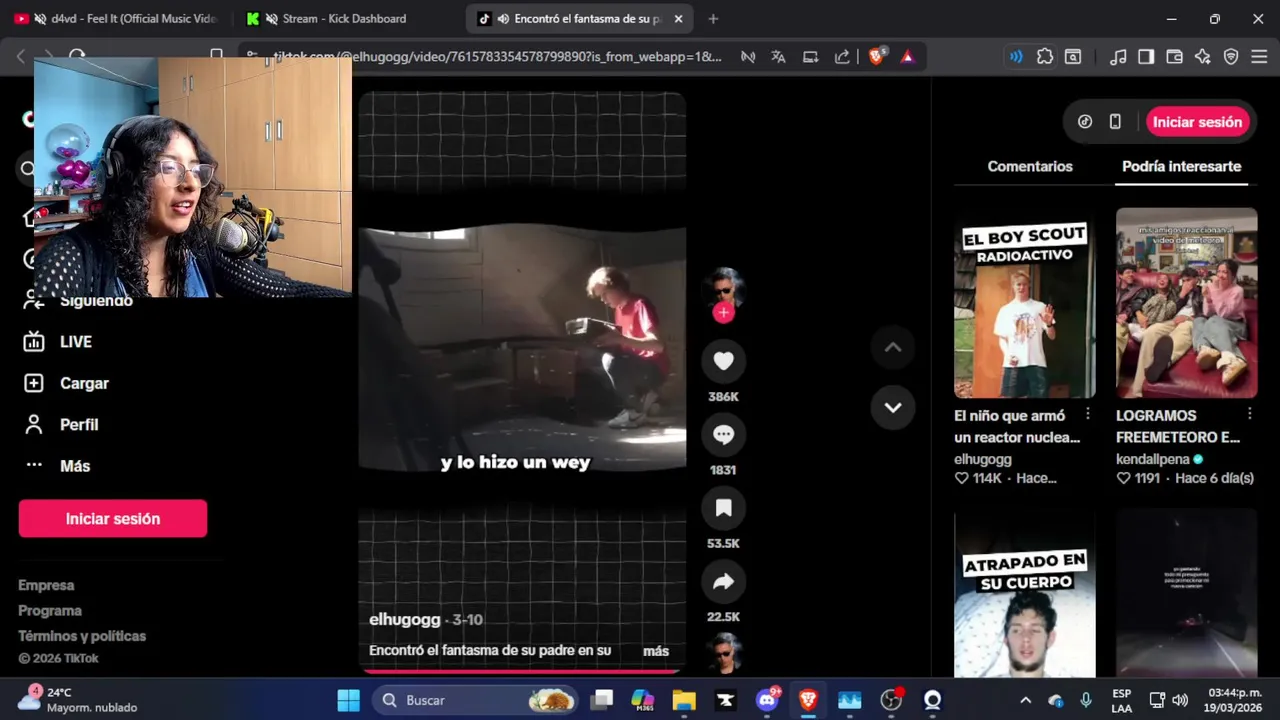Open a new browser tab
1280x720 pixels.
713,19
